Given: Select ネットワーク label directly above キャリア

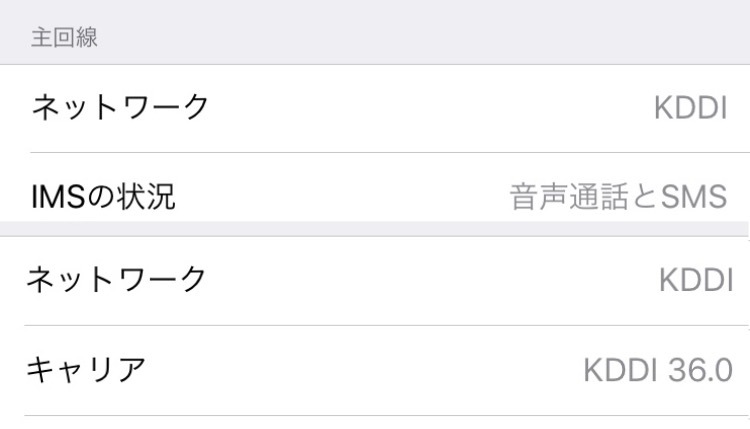Looking at the screenshot, I should click(x=116, y=278).
